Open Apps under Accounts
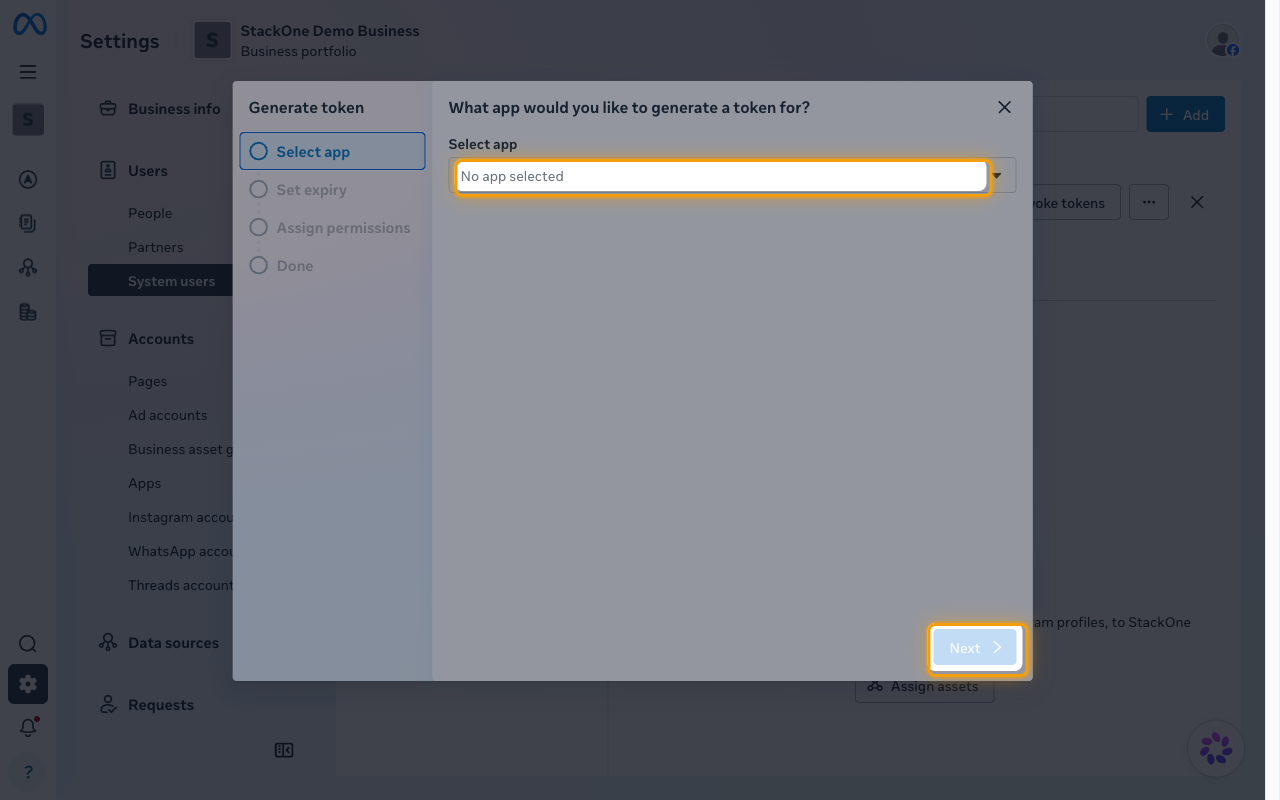This screenshot has width=1280, height=800. tap(144, 483)
